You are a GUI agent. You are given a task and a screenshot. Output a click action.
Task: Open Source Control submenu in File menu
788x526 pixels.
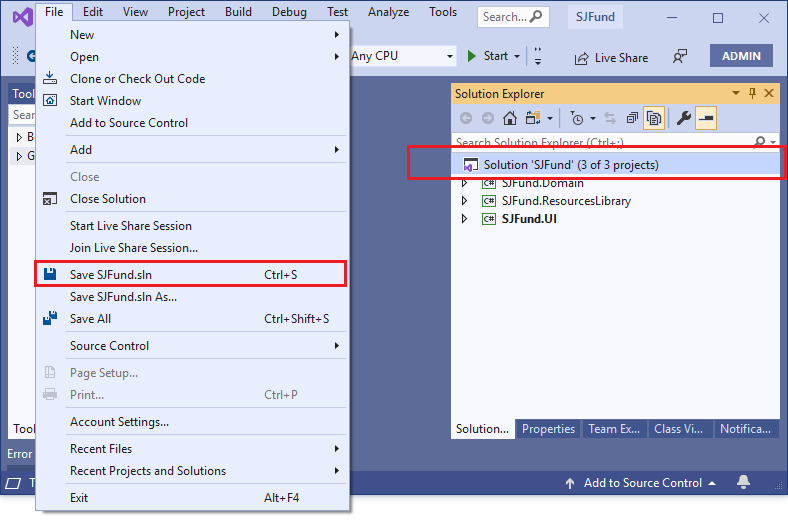tap(192, 346)
